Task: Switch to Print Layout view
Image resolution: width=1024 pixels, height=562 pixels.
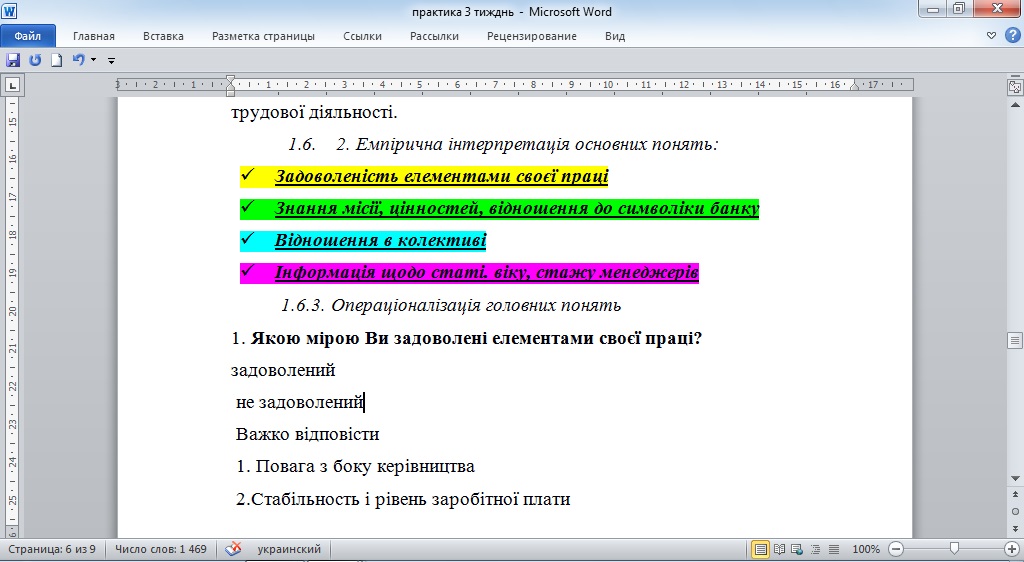Action: click(x=761, y=549)
